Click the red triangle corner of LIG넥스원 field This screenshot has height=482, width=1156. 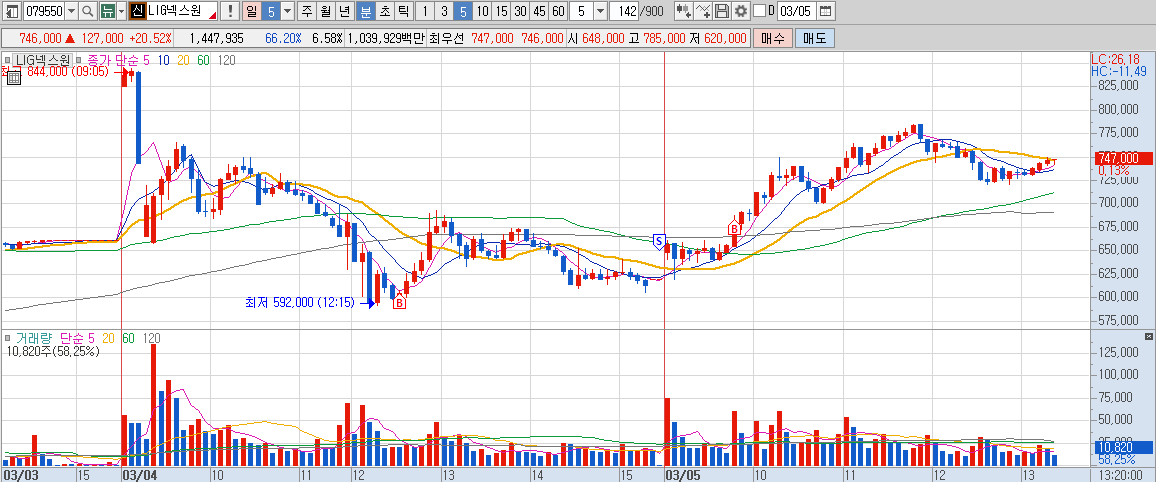[213, 15]
